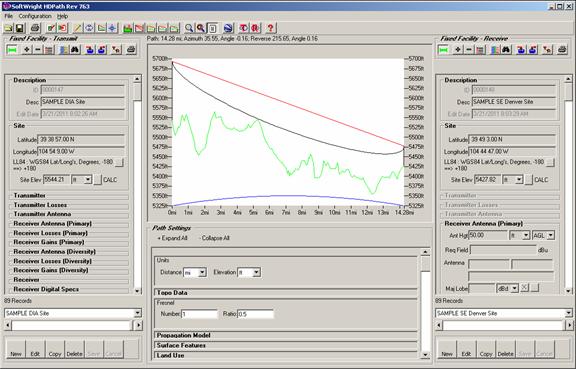Click the red question mark help icon
The image size is (576, 369).
click(270, 28)
